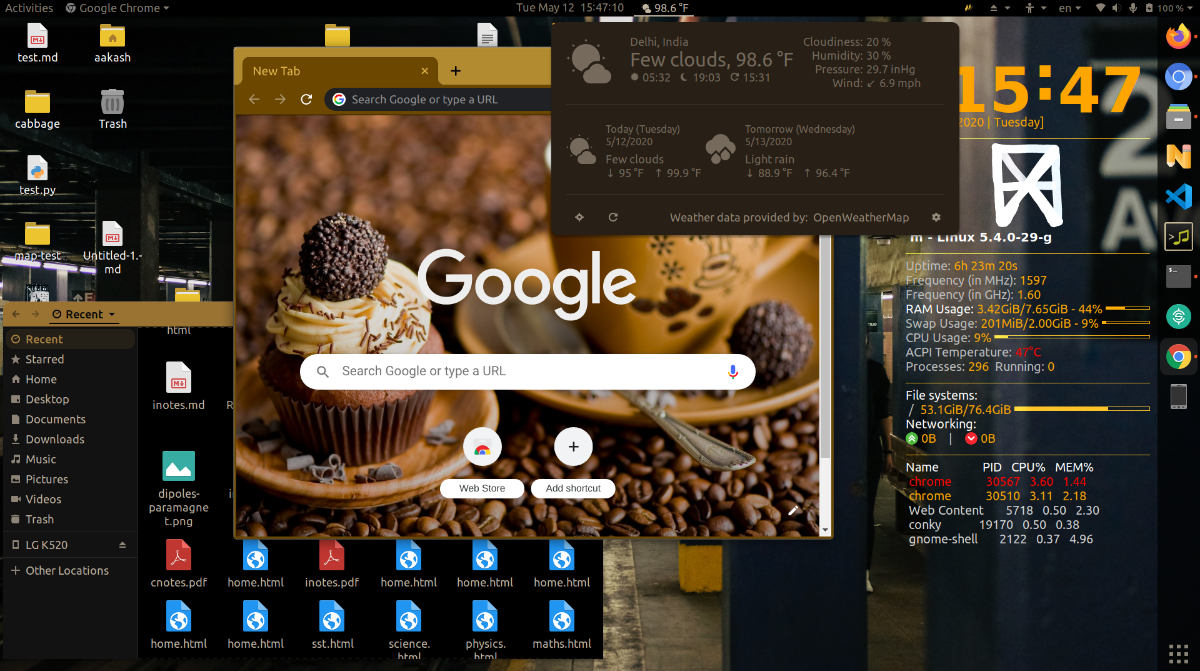
Task: Toggle the Wi-Fi indicator in the top bar
Action: pyautogui.click(x=1101, y=8)
